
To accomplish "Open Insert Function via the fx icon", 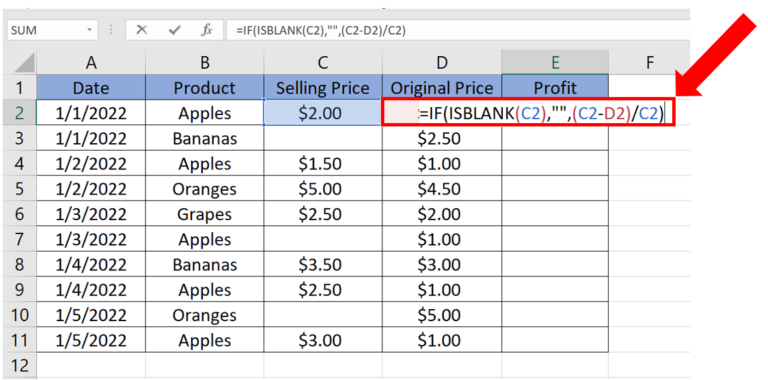I will point(207,30).
